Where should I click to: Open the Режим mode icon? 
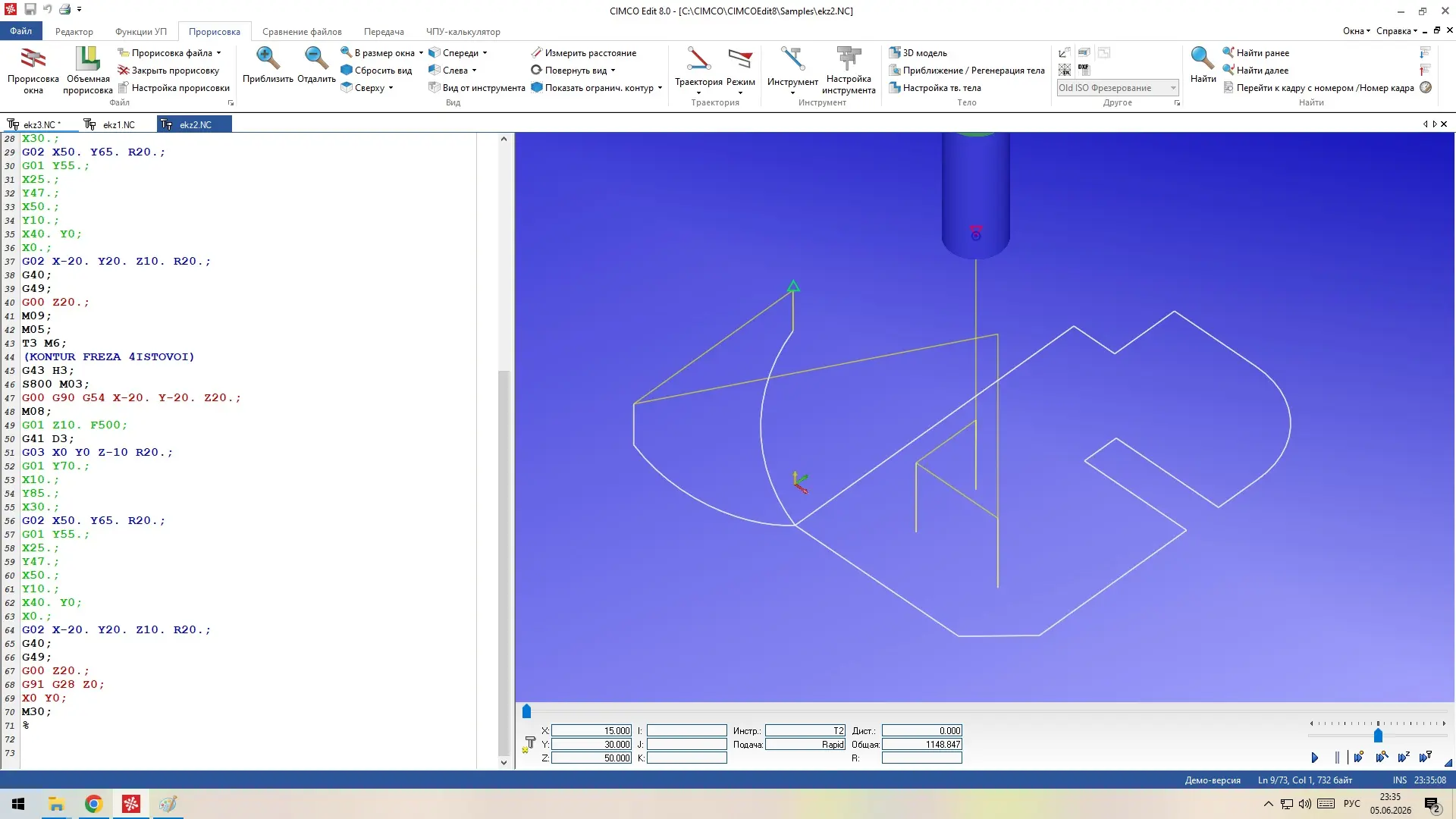click(740, 59)
